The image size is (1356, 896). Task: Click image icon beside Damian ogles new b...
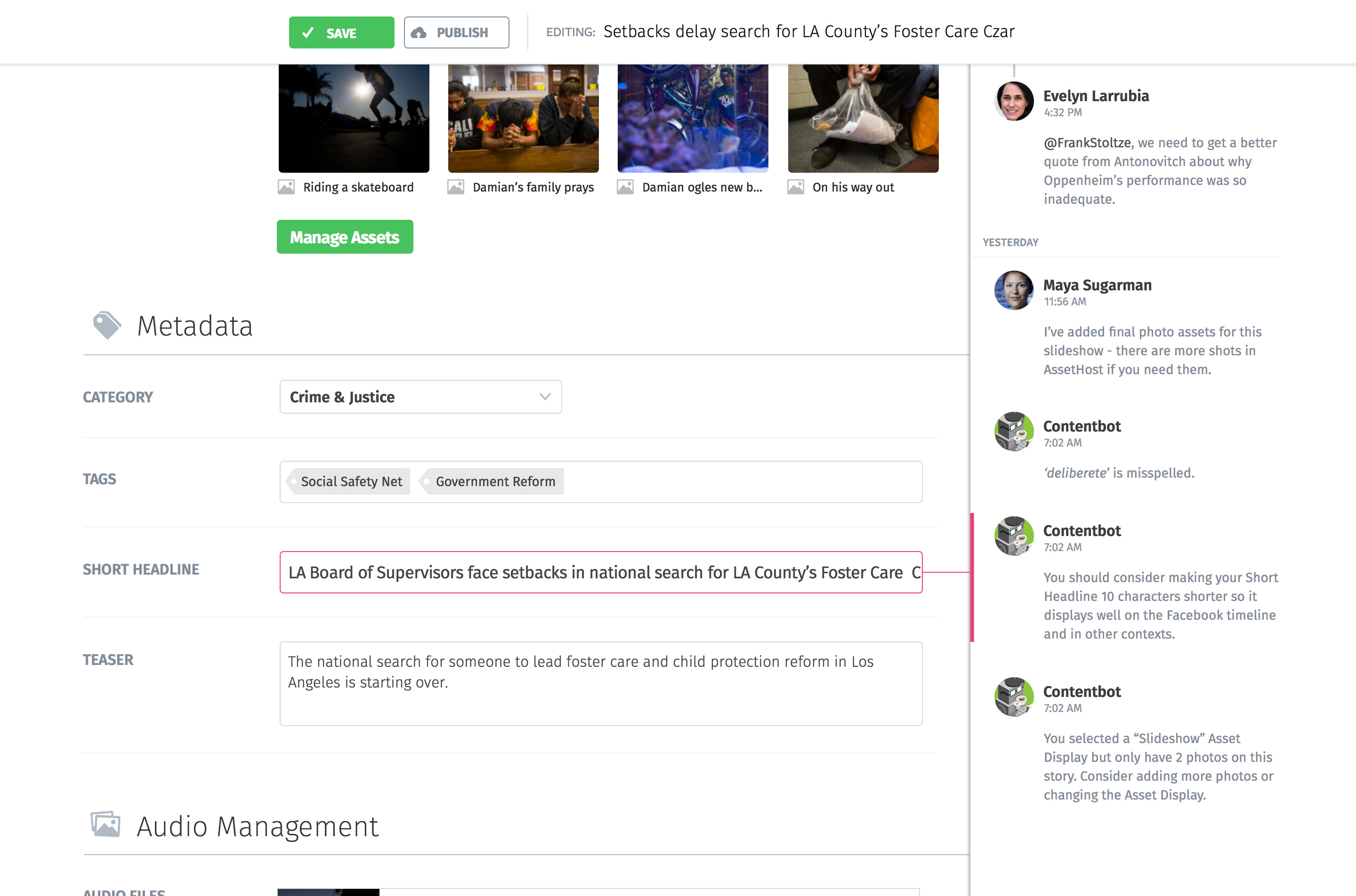tap(625, 187)
